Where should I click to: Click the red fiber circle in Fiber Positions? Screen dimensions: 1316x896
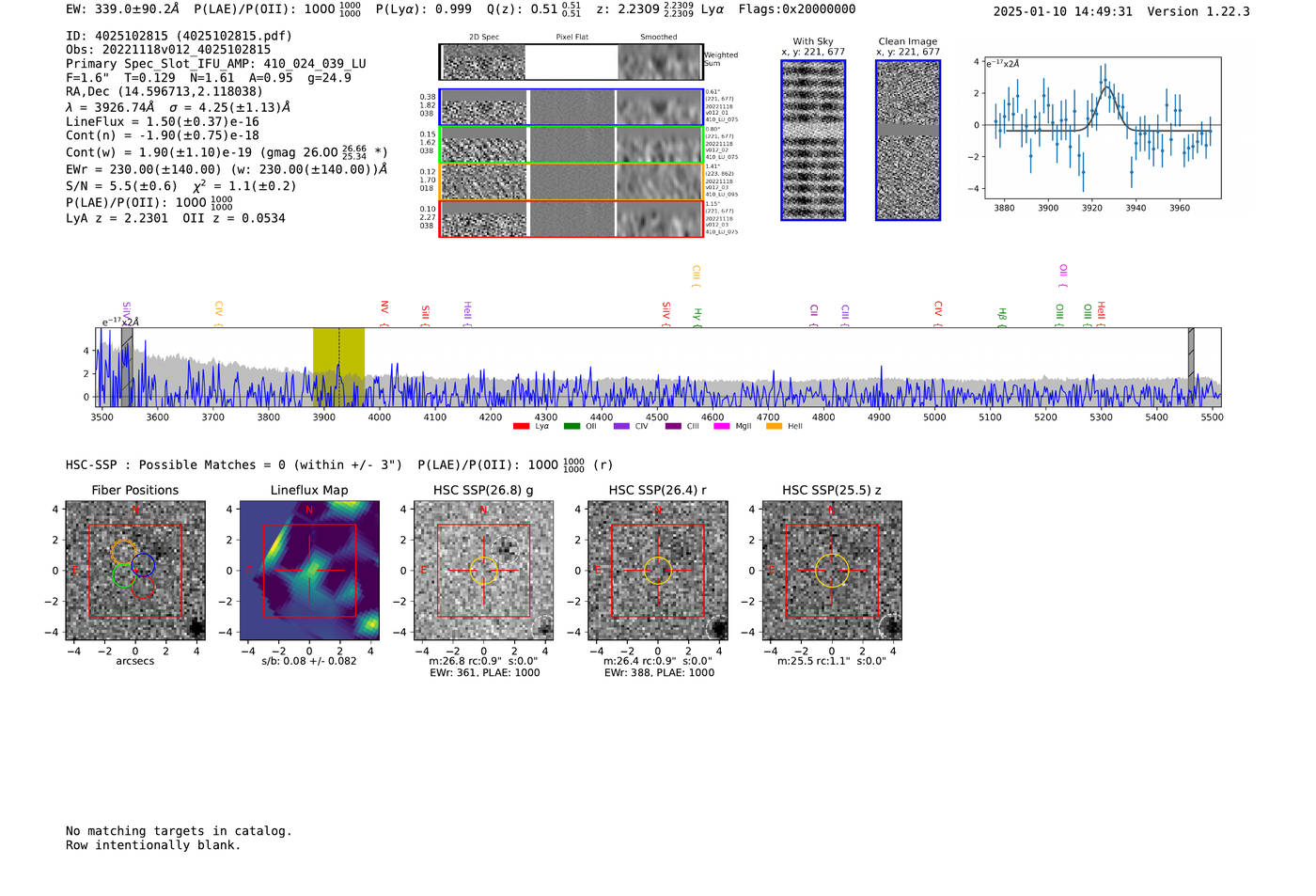(142, 587)
